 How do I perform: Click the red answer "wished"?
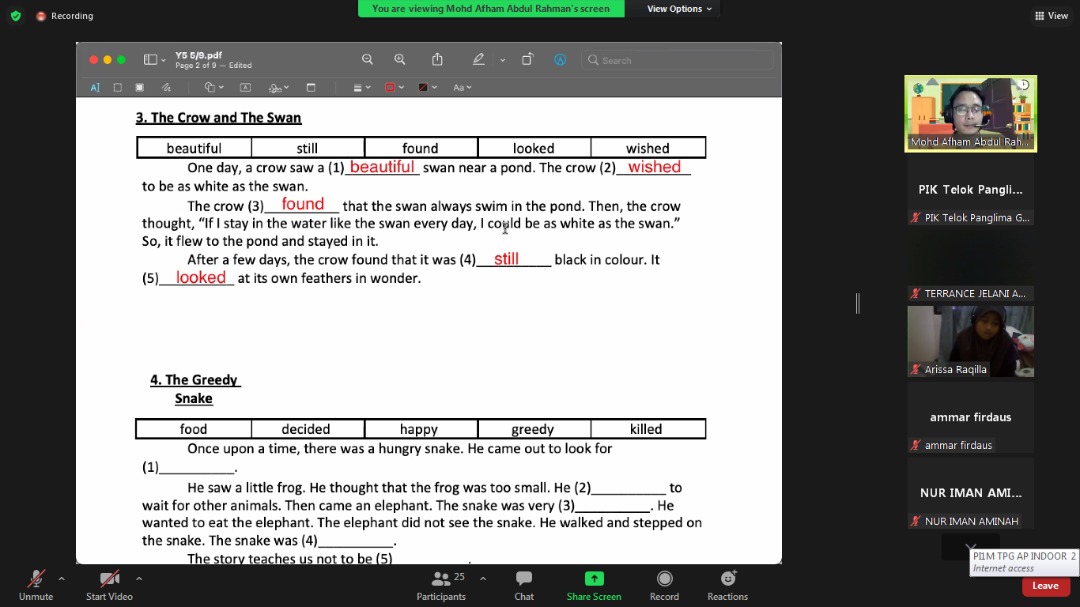[654, 167]
